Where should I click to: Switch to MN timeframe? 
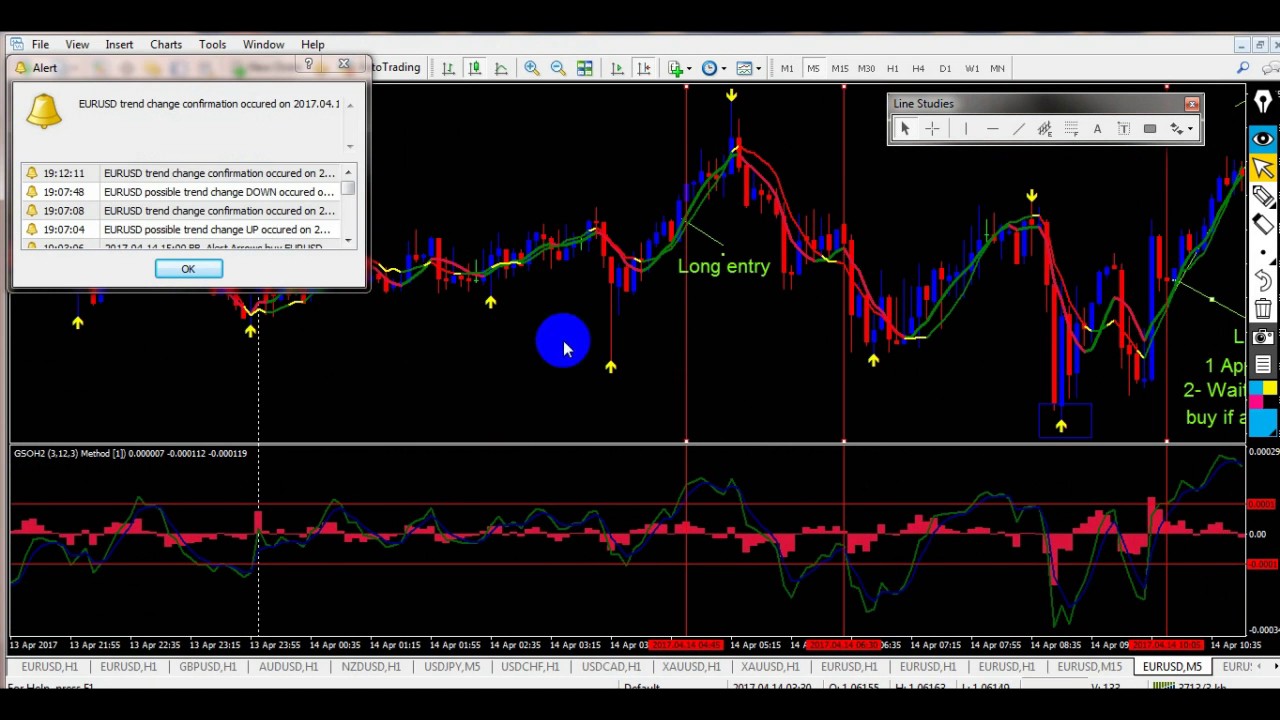tap(997, 68)
